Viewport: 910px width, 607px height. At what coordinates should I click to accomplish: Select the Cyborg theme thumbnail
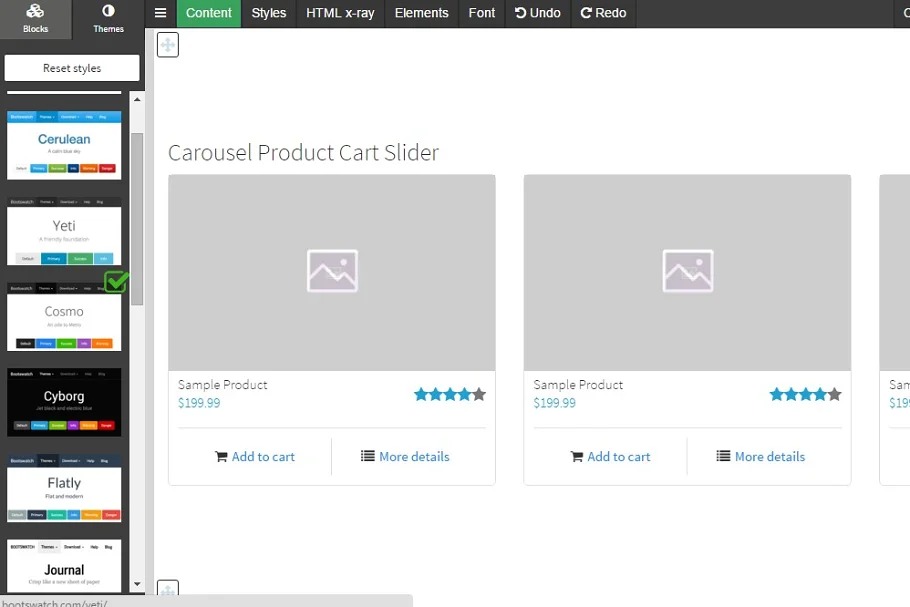(64, 402)
